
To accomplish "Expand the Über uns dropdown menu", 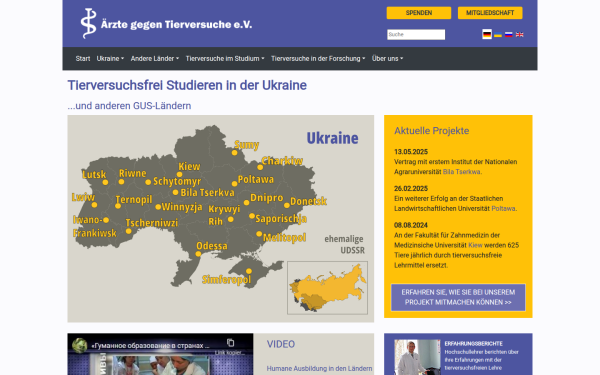I will click(387, 59).
